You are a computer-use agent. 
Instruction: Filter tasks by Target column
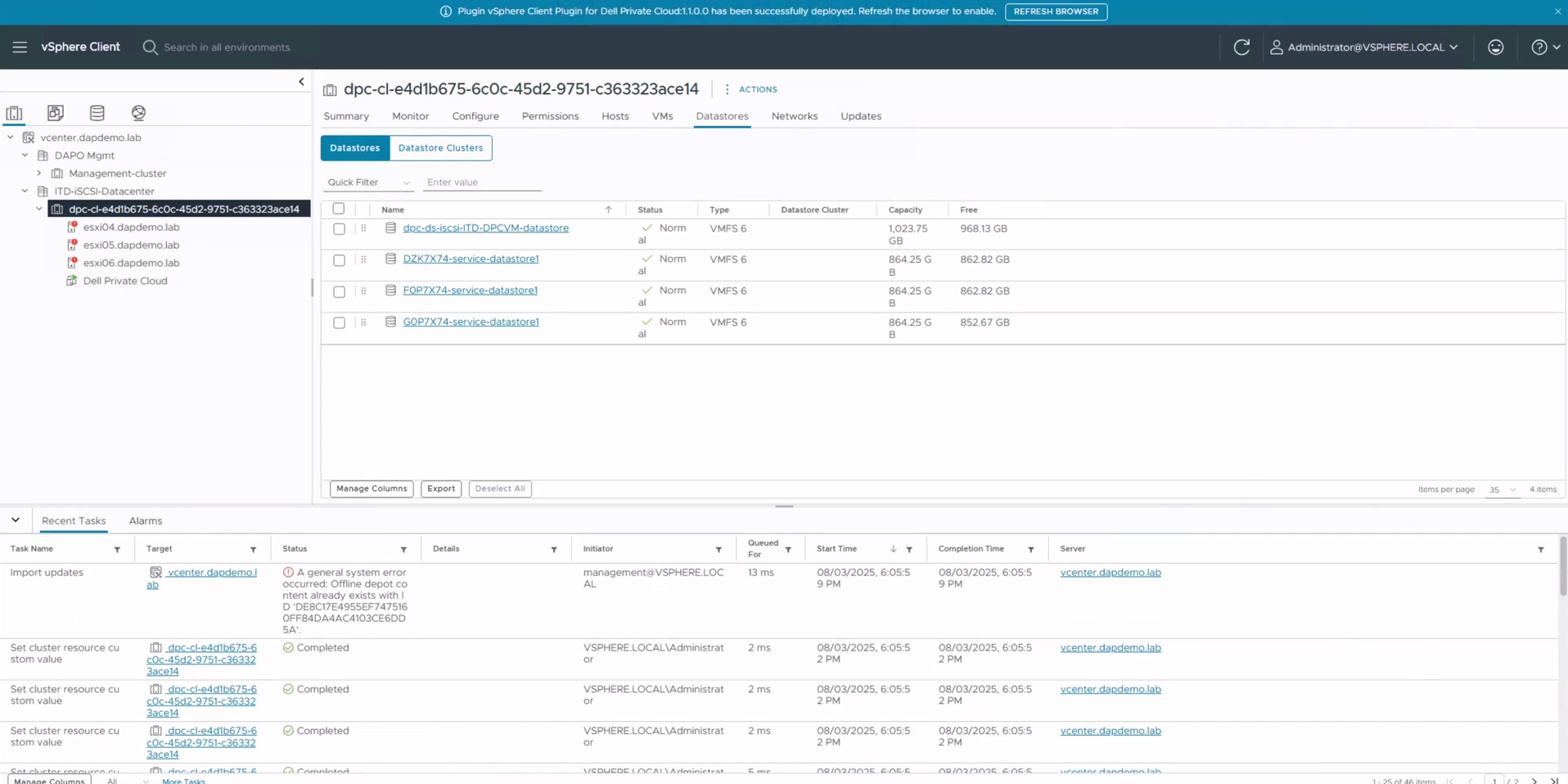tap(253, 550)
